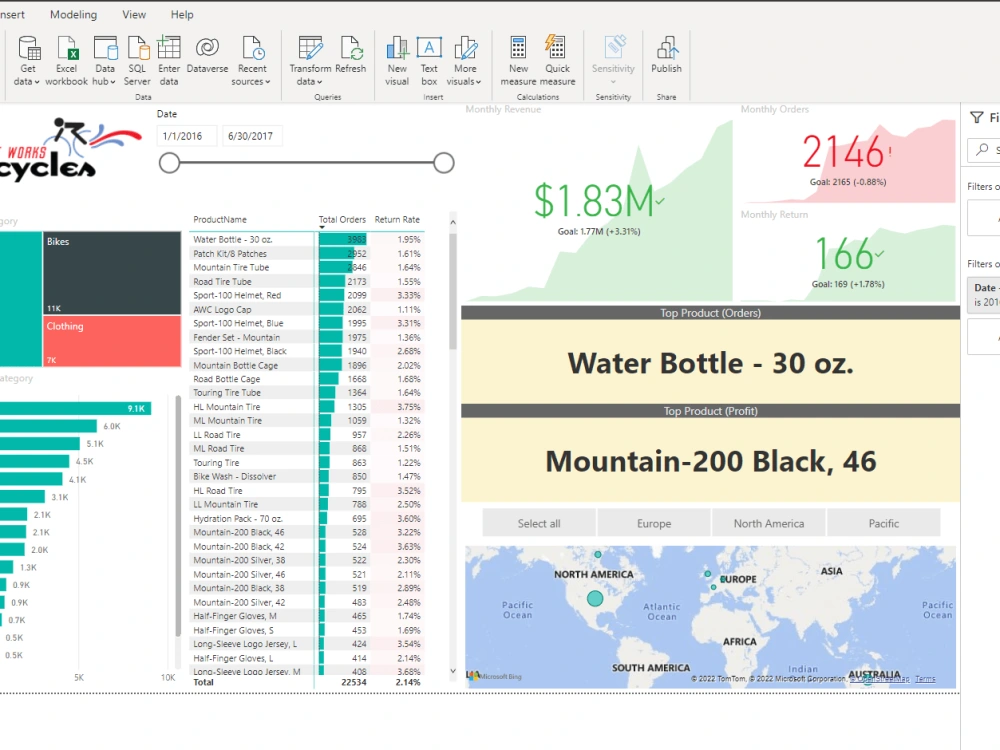The image size is (1000, 750).
Task: Click the left handle of the date range slider
Action: [x=170, y=161]
